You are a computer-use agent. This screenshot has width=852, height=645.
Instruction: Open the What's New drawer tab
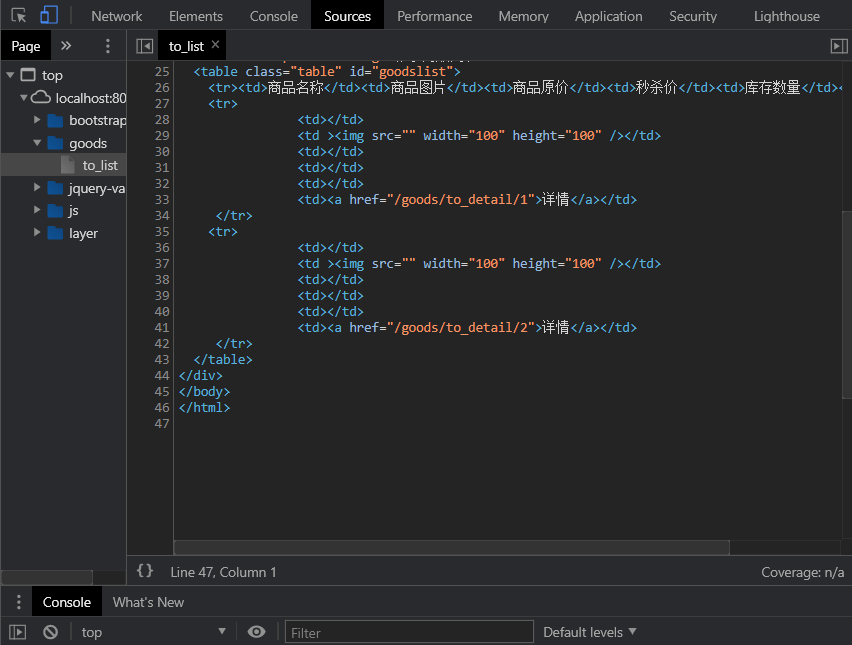point(148,602)
